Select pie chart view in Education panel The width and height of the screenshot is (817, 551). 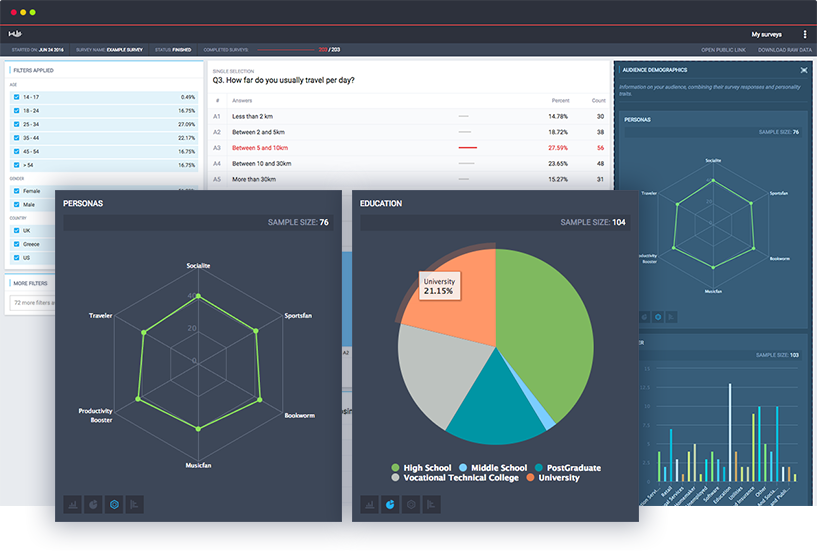390,504
